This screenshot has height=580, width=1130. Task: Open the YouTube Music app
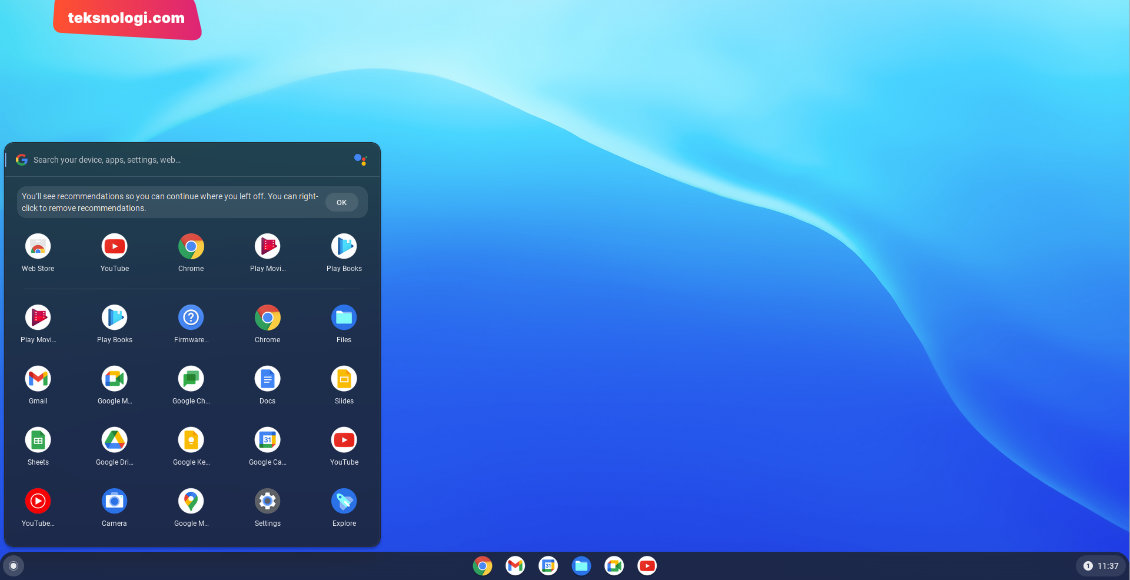tap(38, 501)
